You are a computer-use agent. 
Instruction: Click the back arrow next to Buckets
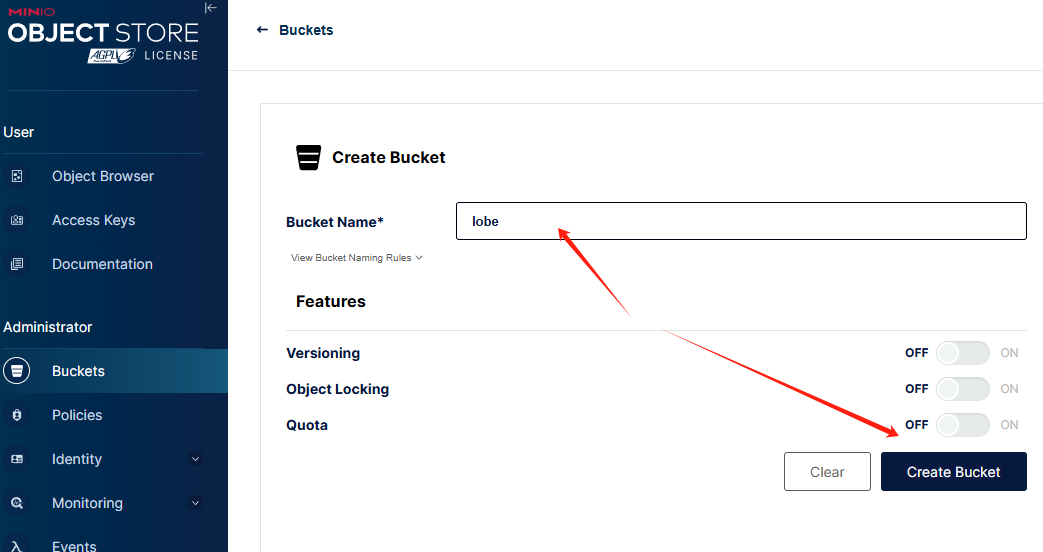(x=262, y=30)
